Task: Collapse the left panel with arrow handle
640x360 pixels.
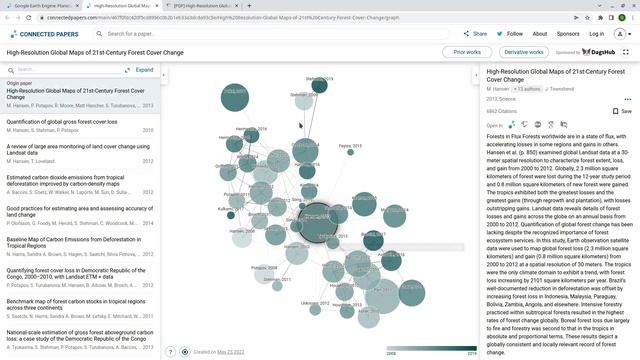Action: click(164, 75)
